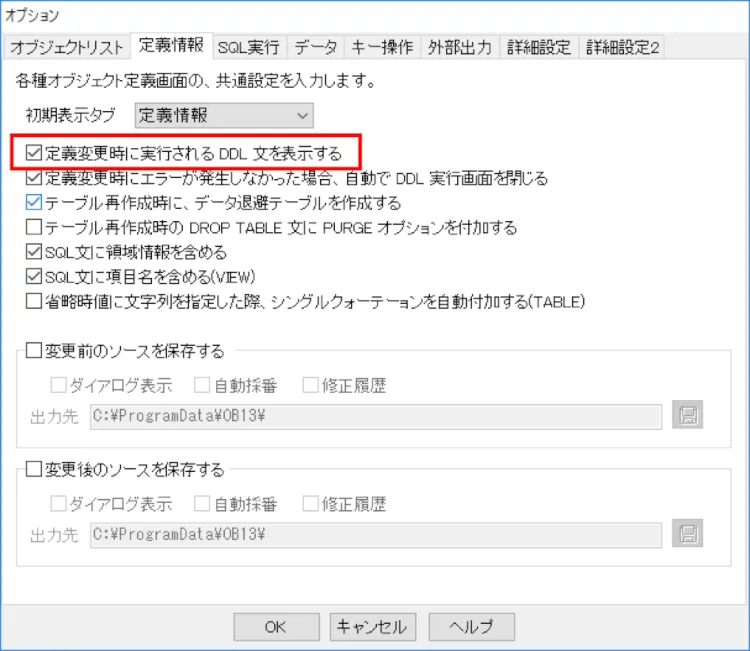
Task: Click the キャンセル button
Action: pos(373,627)
